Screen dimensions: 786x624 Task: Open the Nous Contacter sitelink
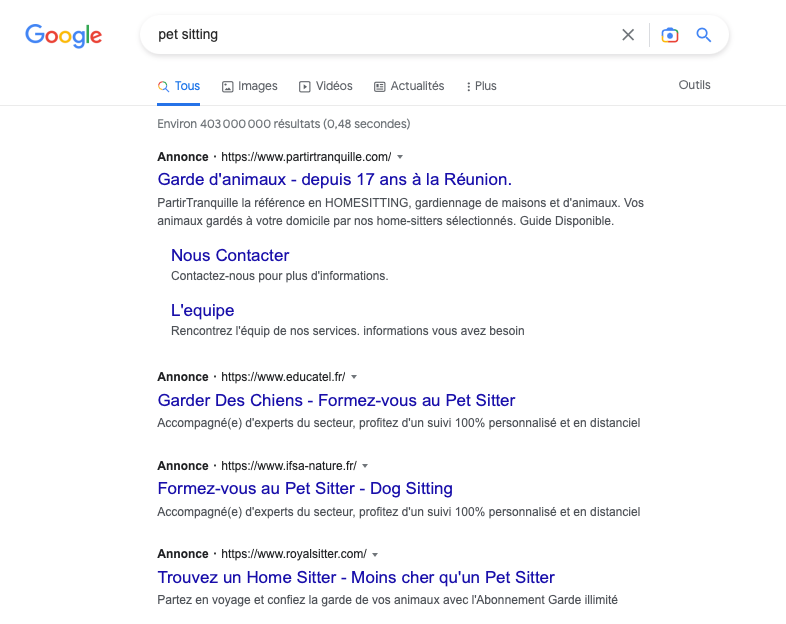[230, 256]
